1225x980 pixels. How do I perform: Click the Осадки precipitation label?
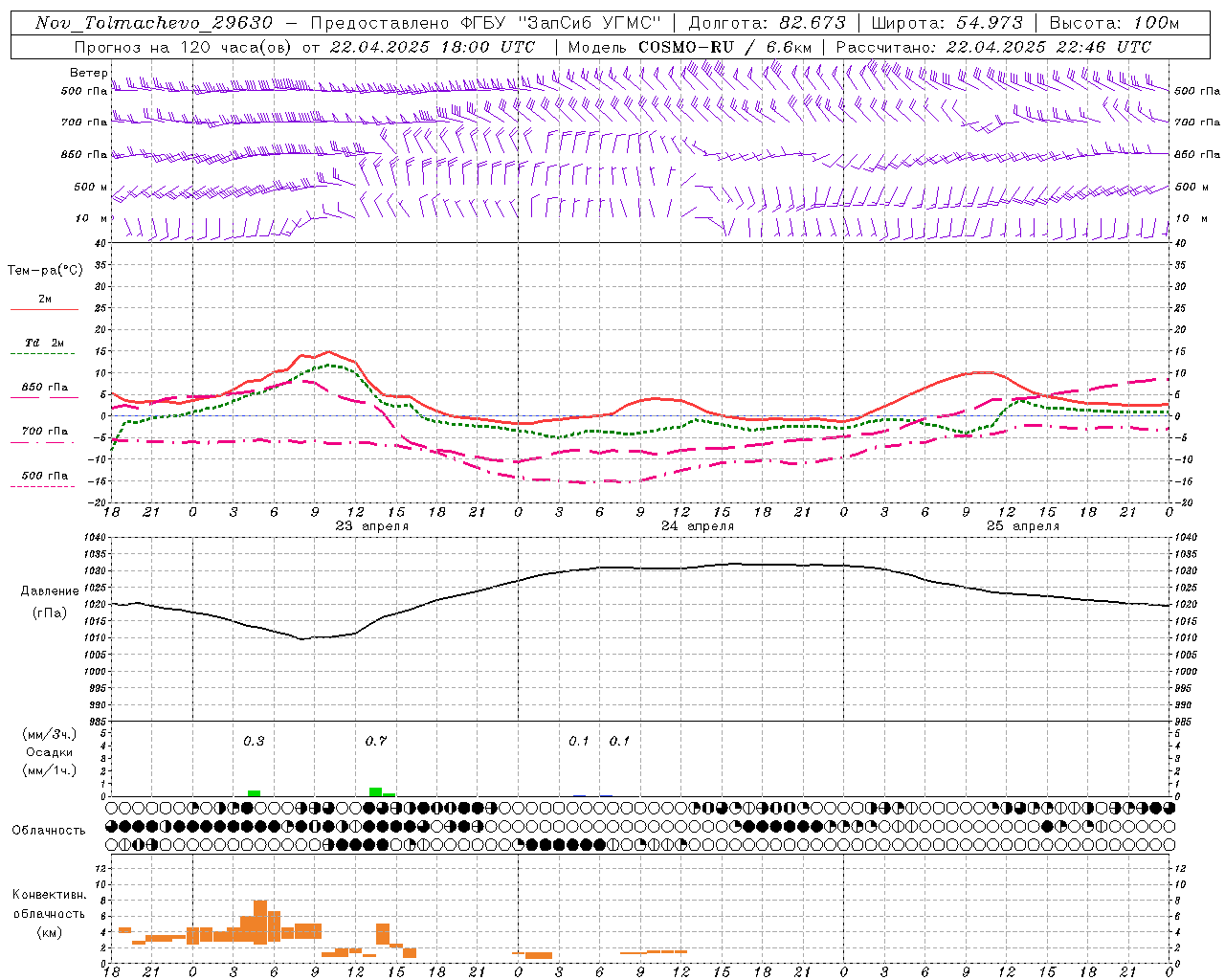click(50, 752)
